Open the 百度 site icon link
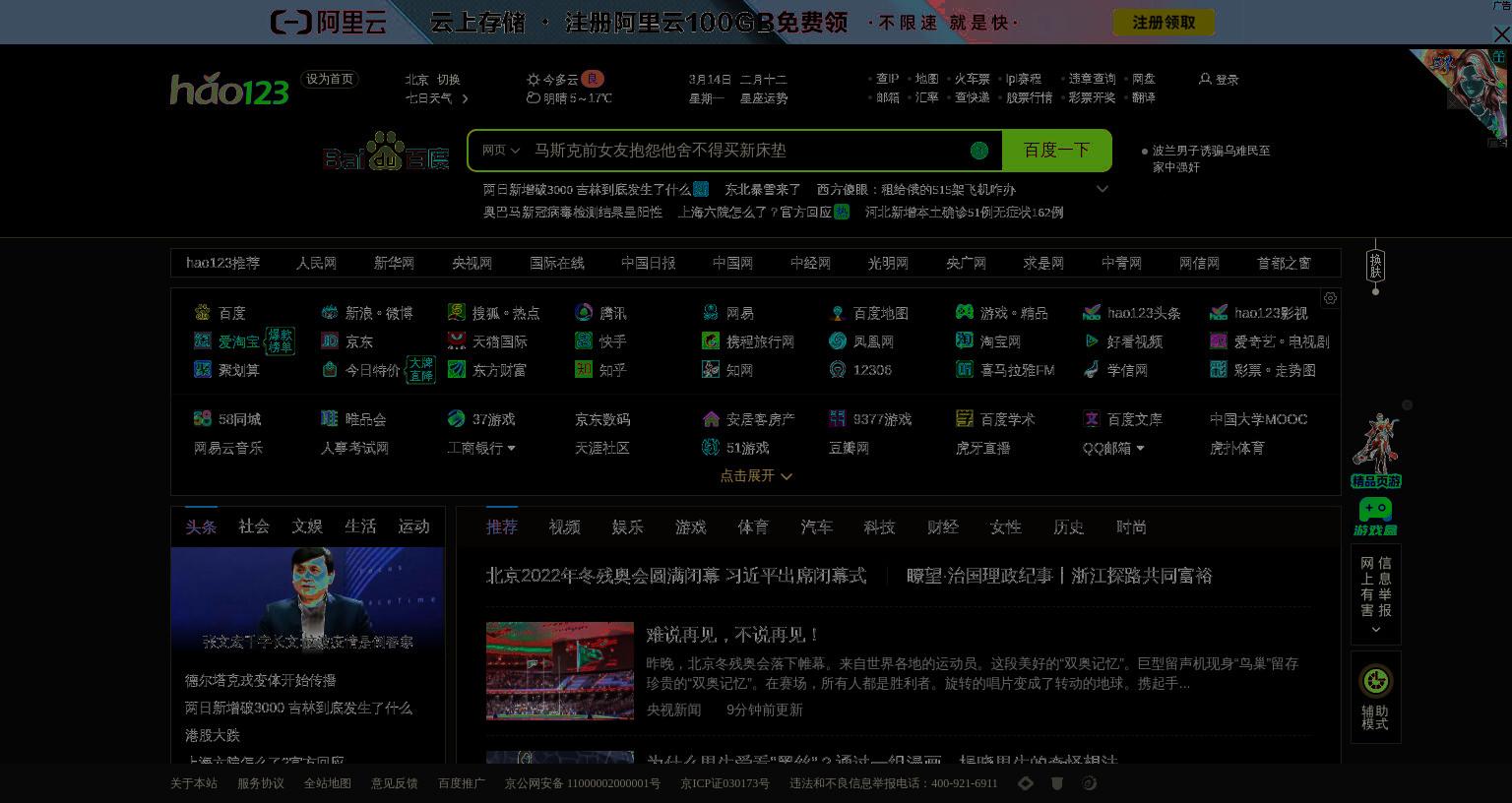Viewport: 1512px width, 803px height. [202, 313]
